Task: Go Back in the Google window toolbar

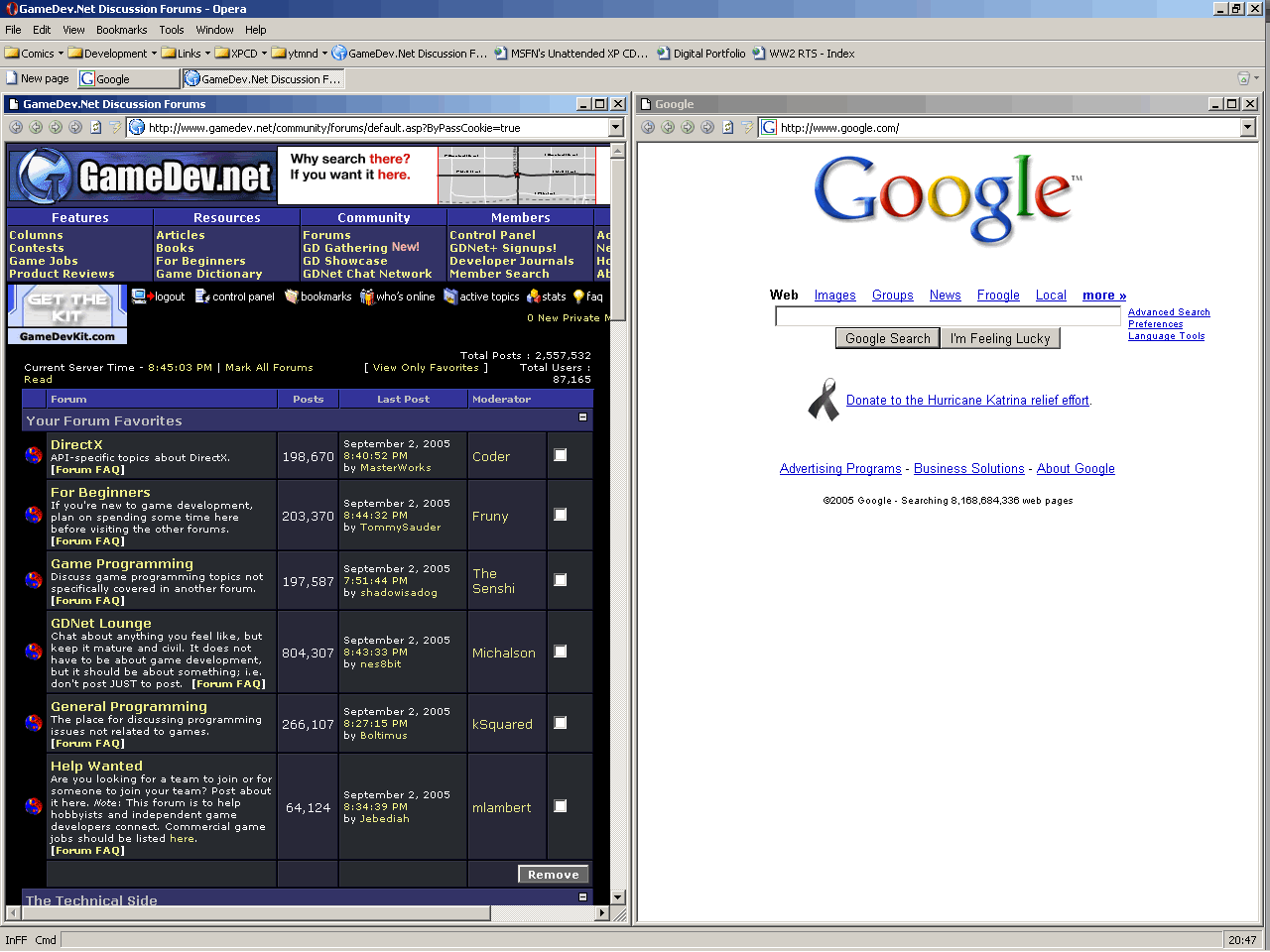Action: click(x=668, y=127)
